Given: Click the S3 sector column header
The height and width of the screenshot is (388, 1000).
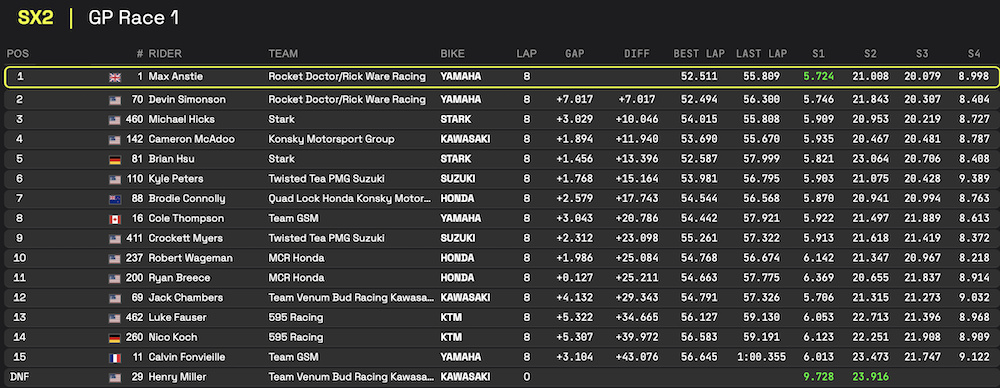Looking at the screenshot, I should coord(922,54).
